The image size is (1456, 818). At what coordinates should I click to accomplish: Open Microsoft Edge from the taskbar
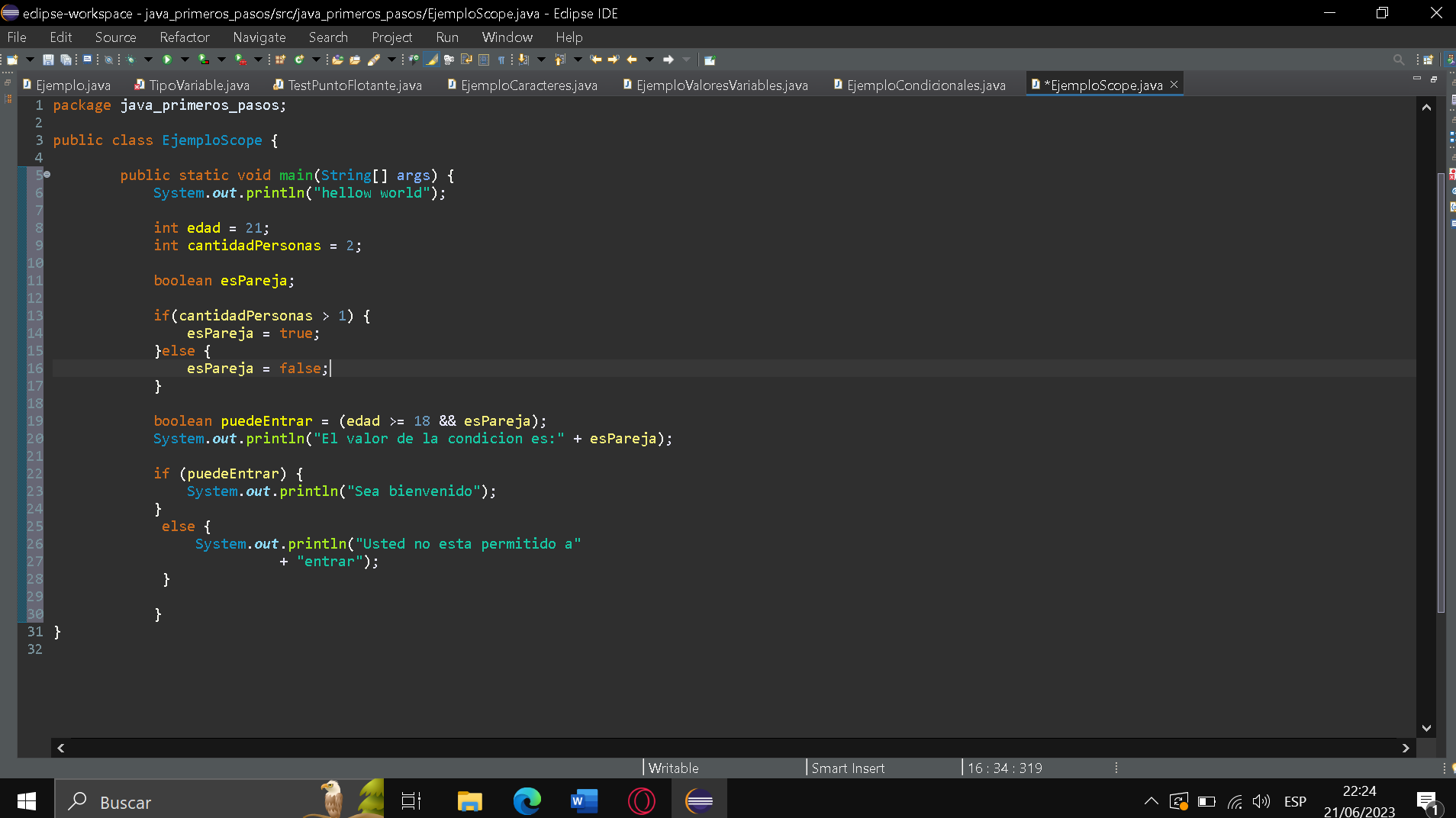[527, 800]
